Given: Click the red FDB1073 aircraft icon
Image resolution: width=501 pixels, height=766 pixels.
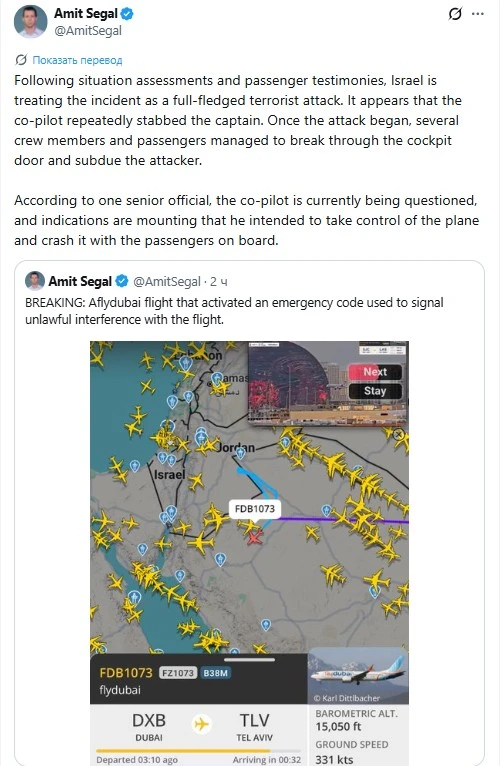Looking at the screenshot, I should pos(254,538).
